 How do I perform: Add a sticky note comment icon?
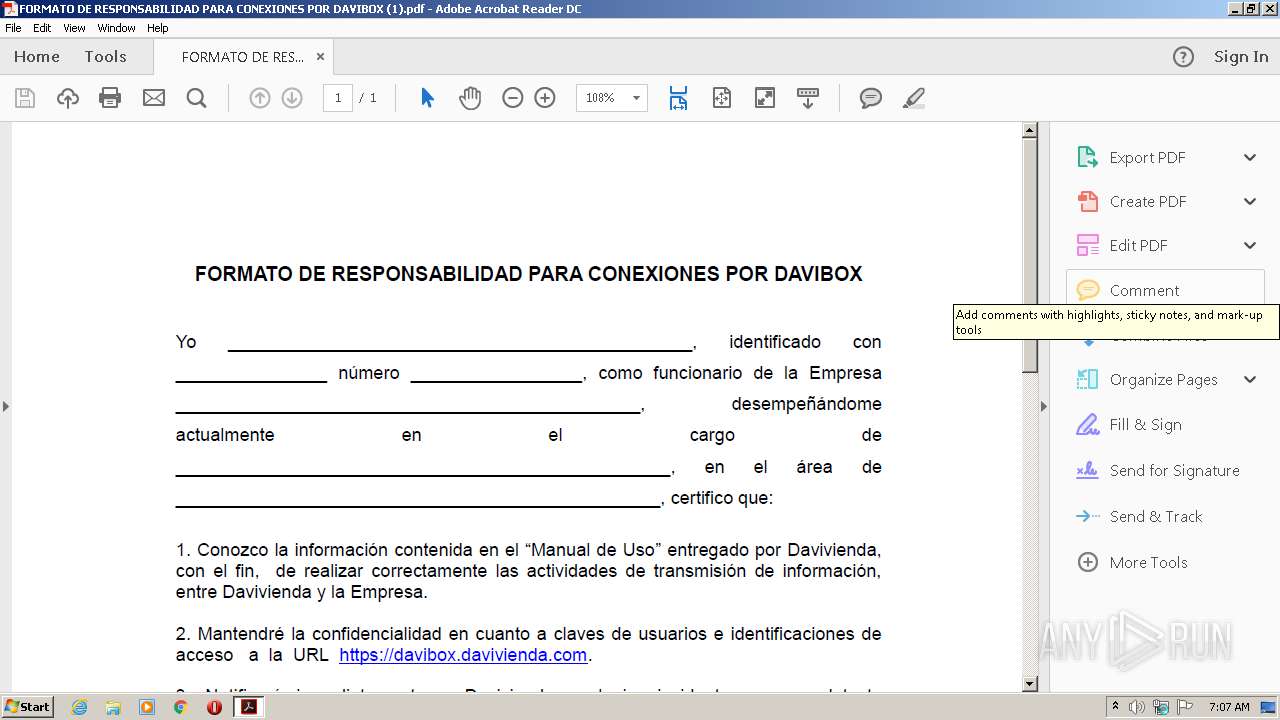[x=871, y=98]
